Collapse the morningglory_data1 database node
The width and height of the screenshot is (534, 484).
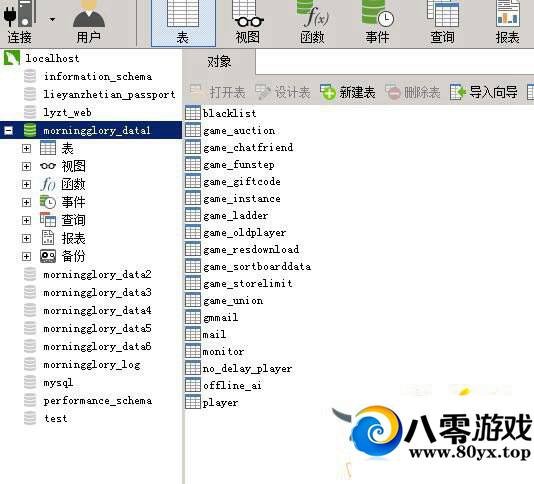(9, 130)
